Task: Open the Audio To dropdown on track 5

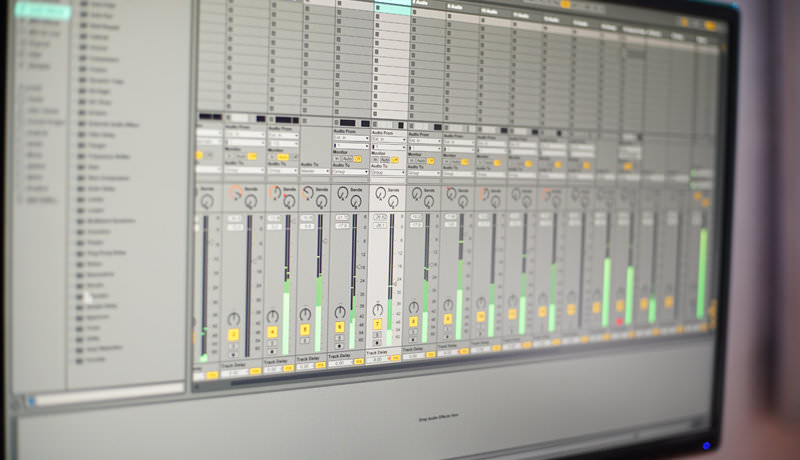Action: [315, 171]
